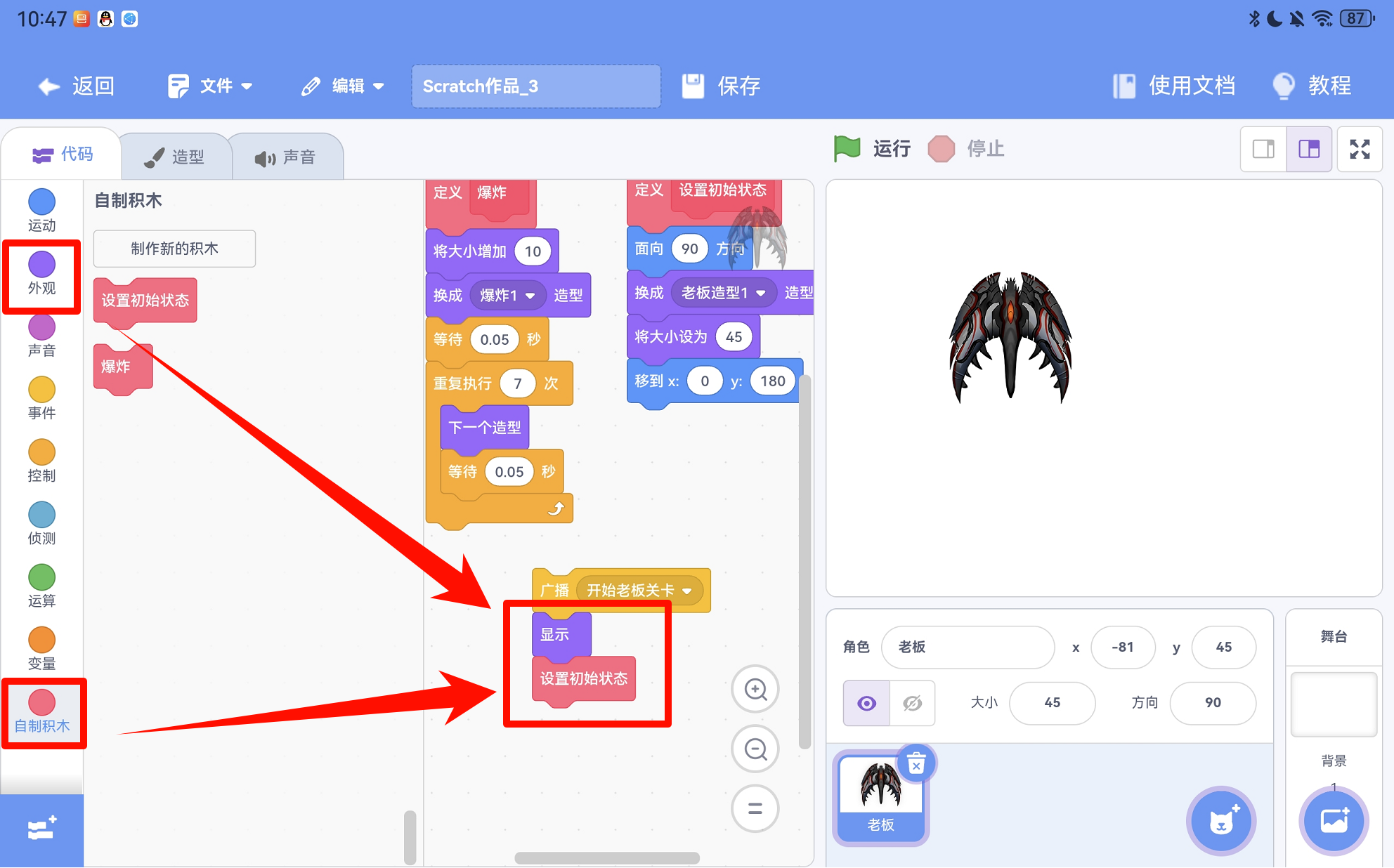Delete the 老板 sprite with trash icon
Image resolution: width=1394 pixels, height=868 pixels.
916,763
